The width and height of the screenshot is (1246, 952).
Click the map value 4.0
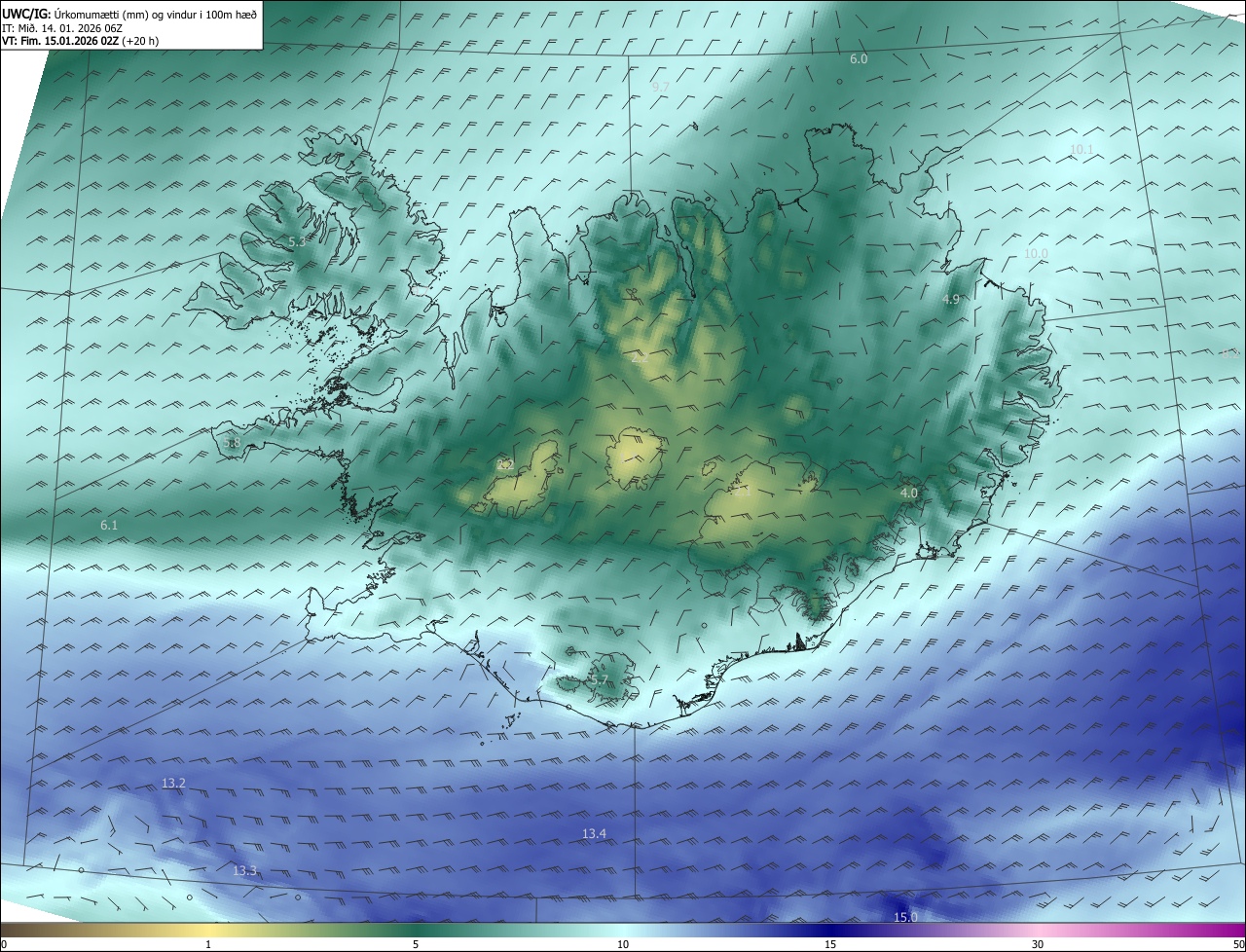click(909, 494)
